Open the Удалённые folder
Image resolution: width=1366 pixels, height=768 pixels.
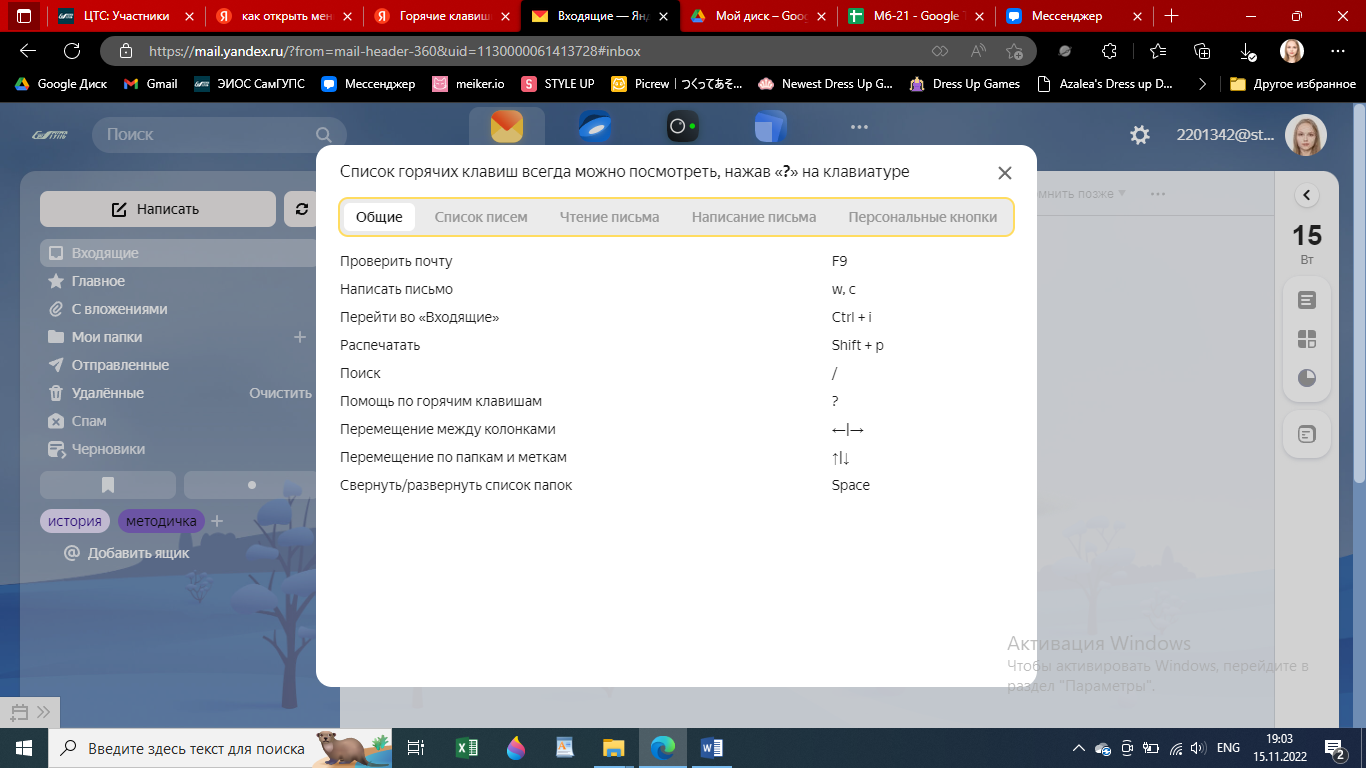[108, 393]
